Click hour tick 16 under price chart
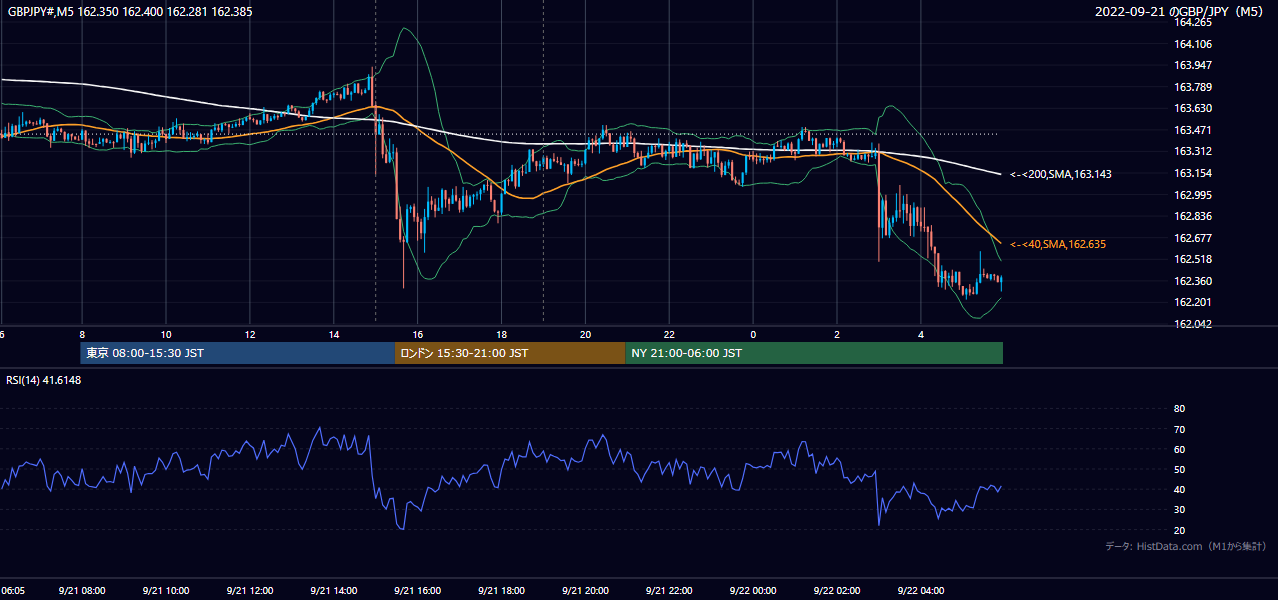Image resolution: width=1278 pixels, height=600 pixels. tap(418, 334)
